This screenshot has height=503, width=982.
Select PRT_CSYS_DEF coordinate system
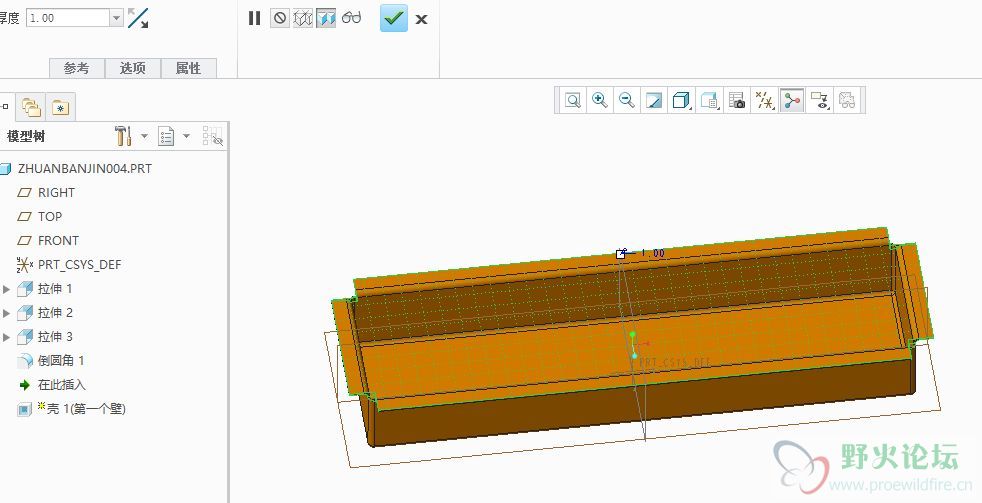coord(79,265)
